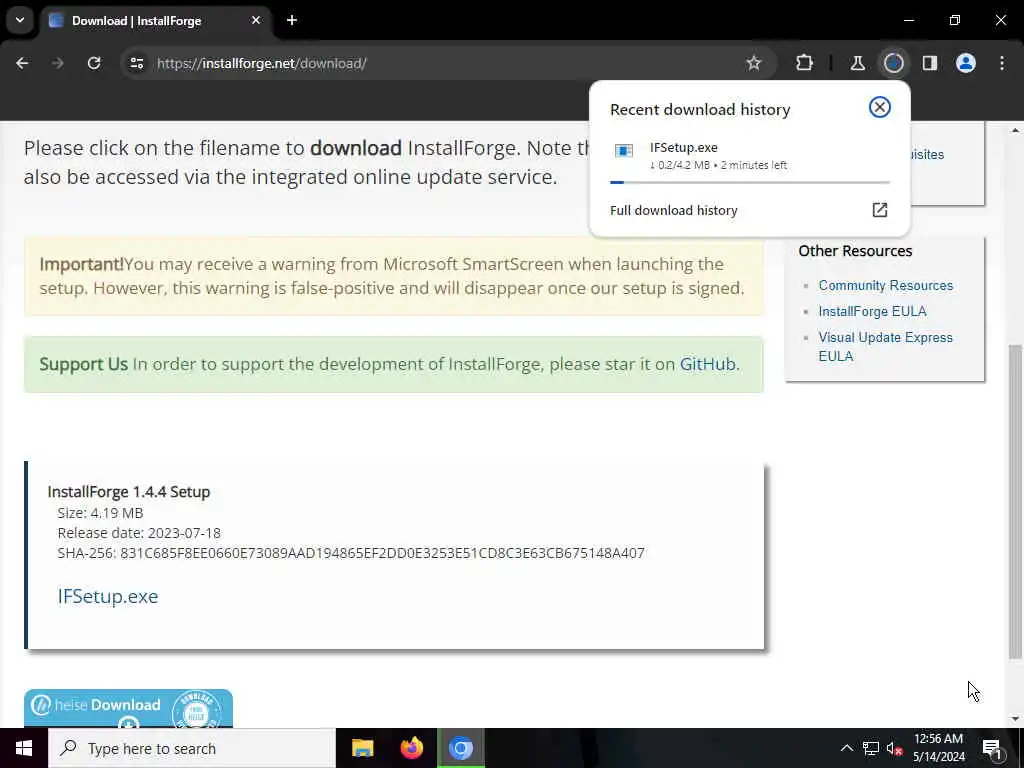Viewport: 1024px width, 768px height.
Task: Expand the tab search dropdown arrow
Action: [20, 20]
